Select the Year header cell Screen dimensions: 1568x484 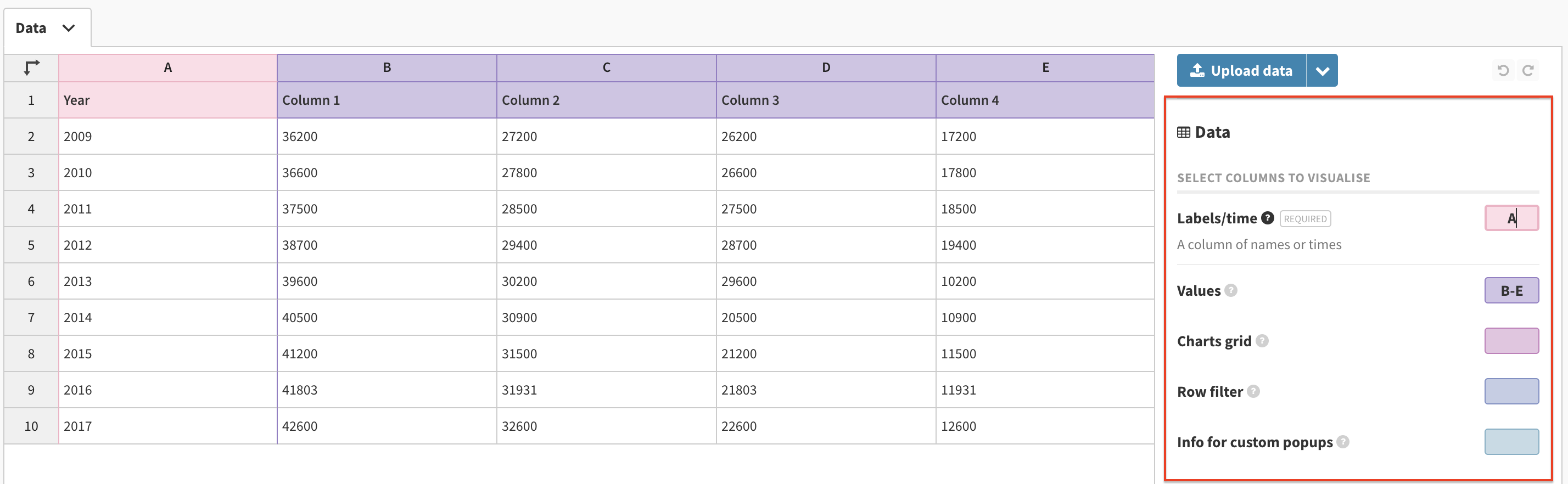click(x=167, y=100)
